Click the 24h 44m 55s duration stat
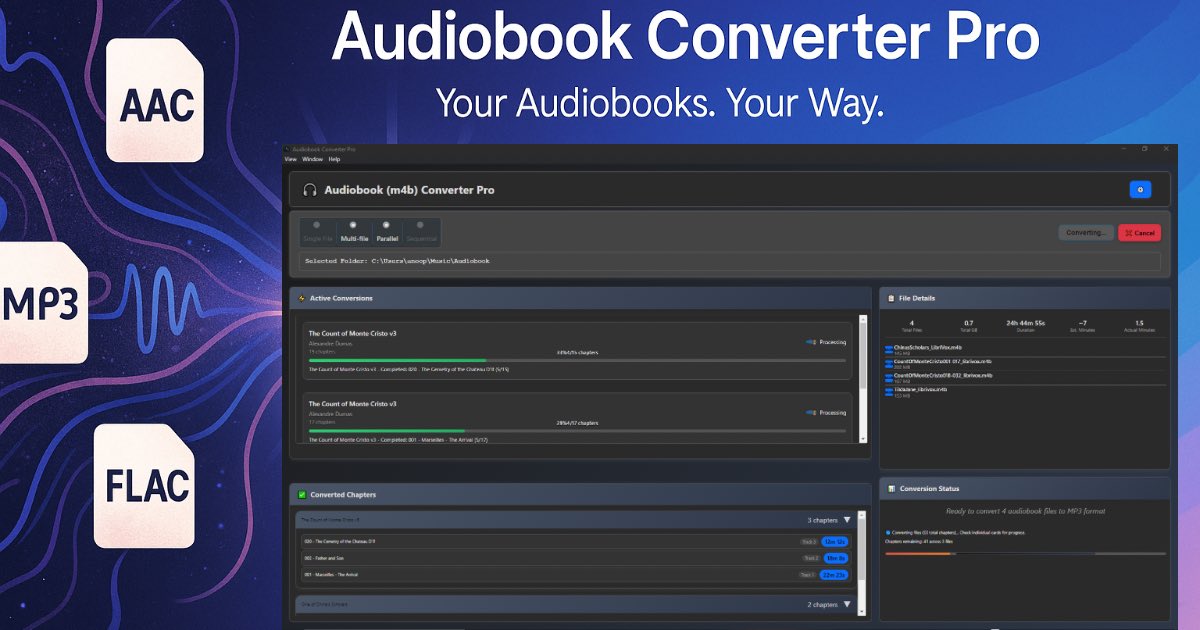Viewport: 1200px width, 630px height. tap(1026, 323)
